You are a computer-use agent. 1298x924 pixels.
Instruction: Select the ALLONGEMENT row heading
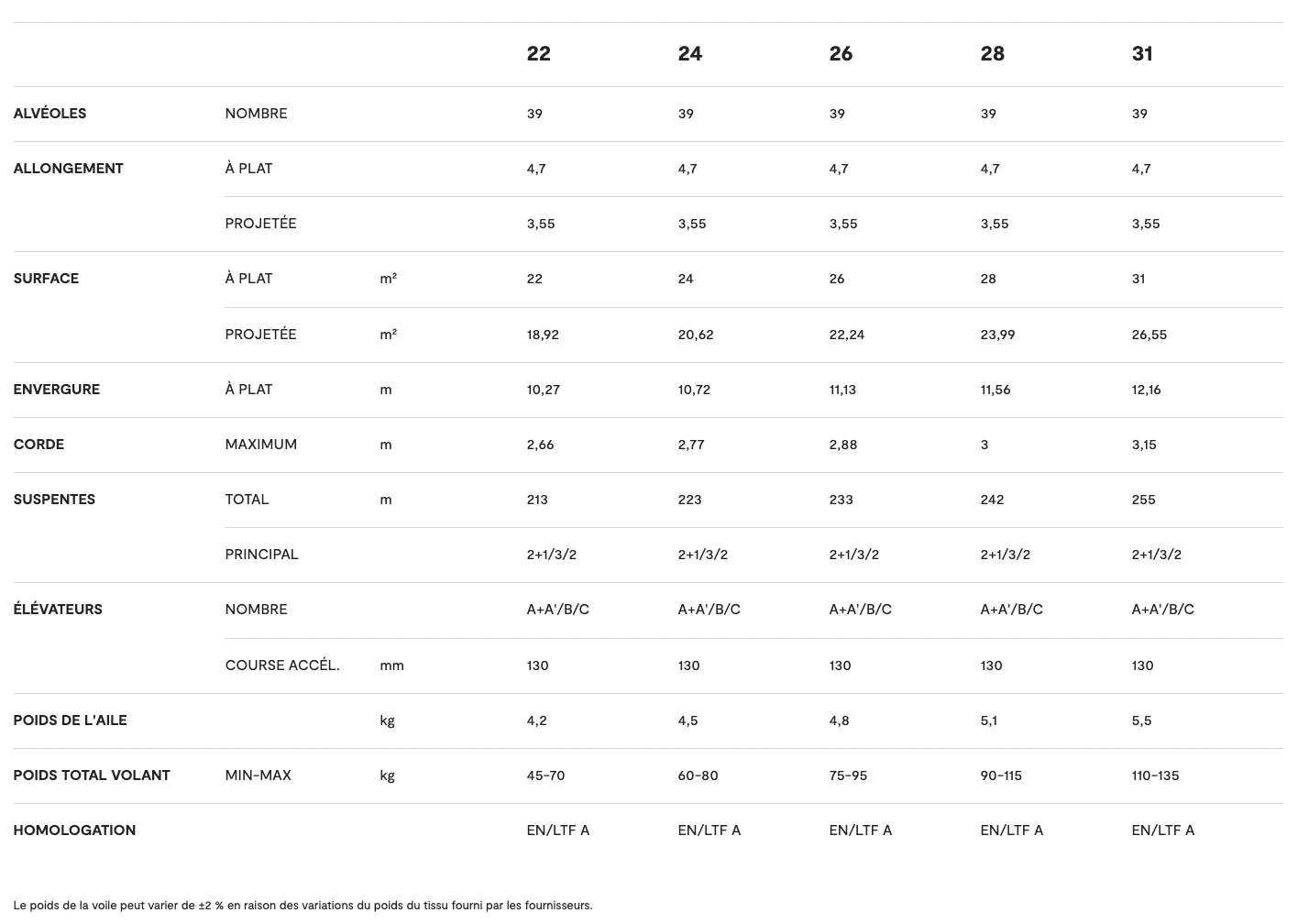(68, 169)
